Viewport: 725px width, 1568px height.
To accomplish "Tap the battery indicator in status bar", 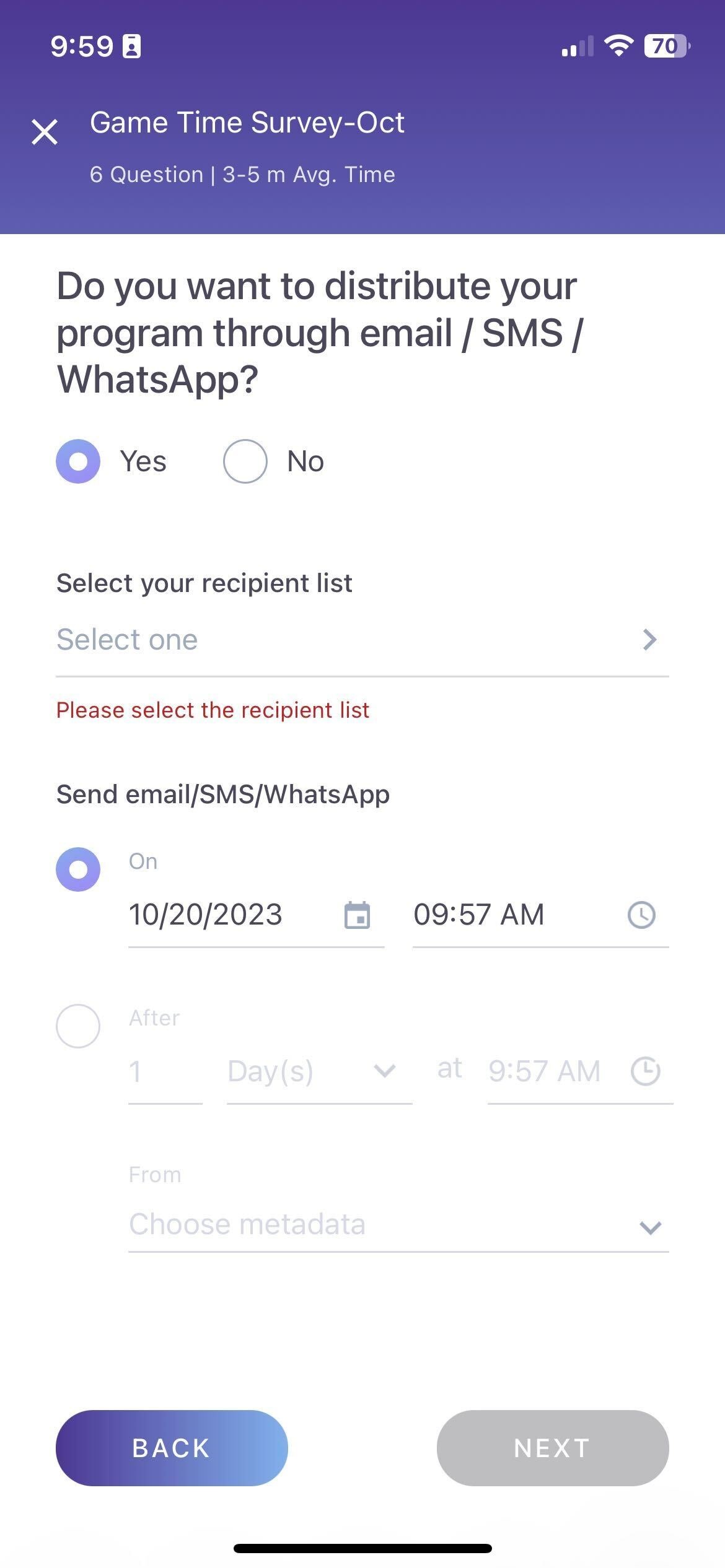I will (667, 46).
